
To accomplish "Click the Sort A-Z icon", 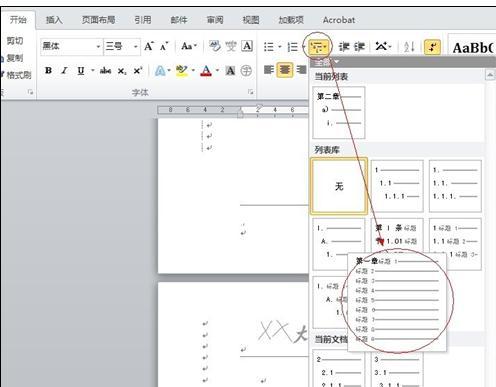I will [x=409, y=47].
